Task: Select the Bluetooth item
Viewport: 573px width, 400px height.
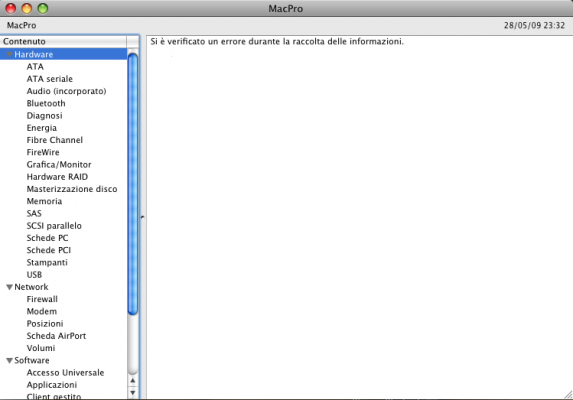Action: pyautogui.click(x=46, y=103)
